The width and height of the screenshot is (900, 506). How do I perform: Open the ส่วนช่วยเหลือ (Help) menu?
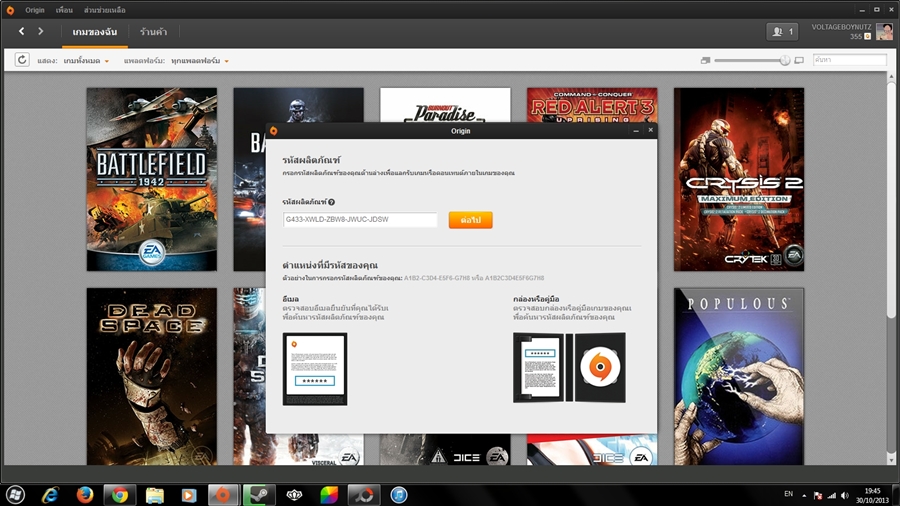(x=104, y=10)
